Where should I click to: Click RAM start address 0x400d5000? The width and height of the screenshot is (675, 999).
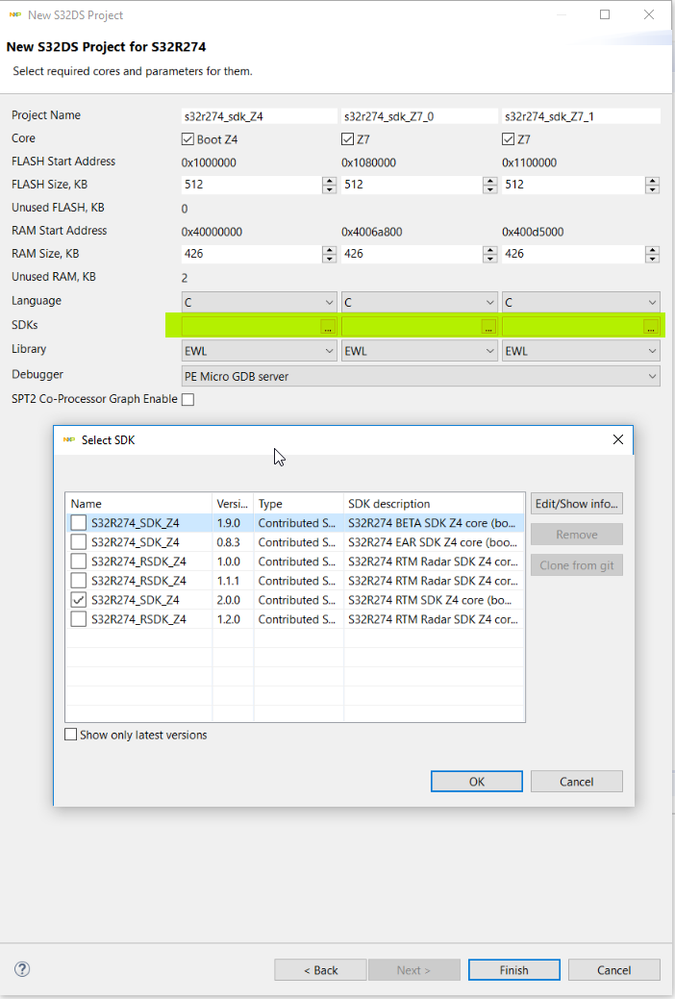[533, 232]
